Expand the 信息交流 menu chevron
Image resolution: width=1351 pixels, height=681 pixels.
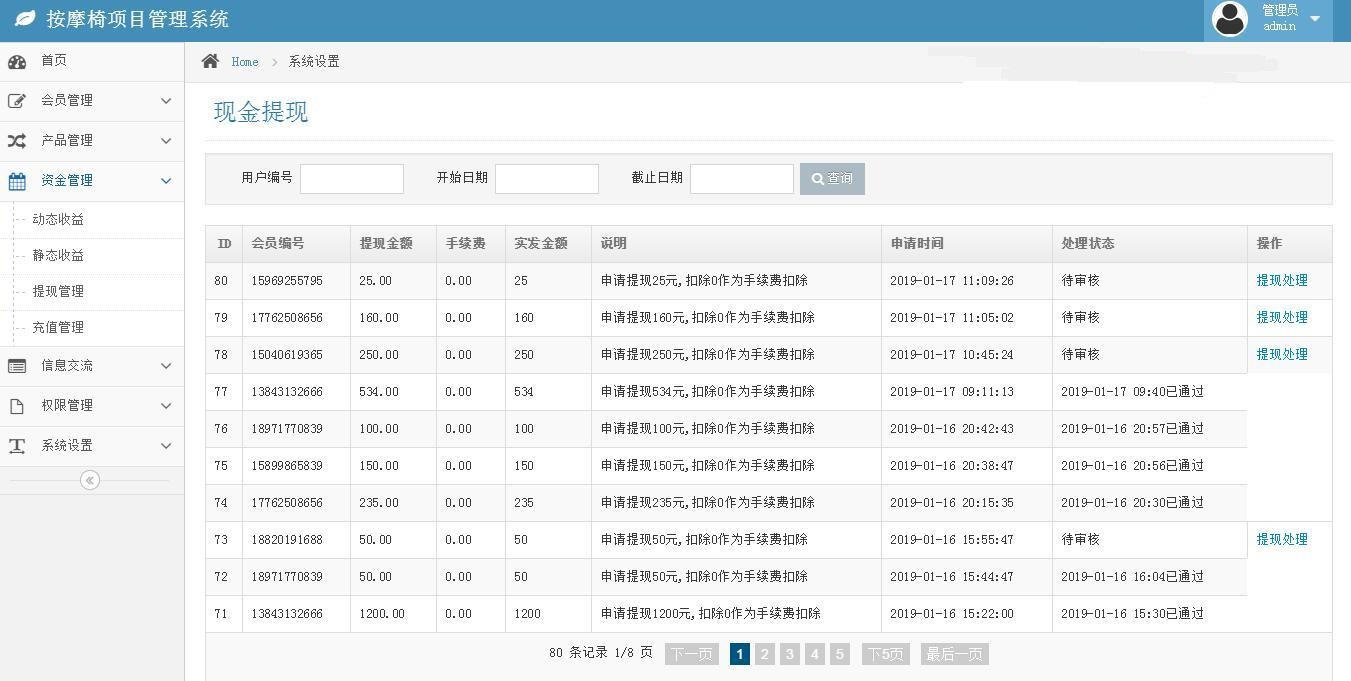click(166, 366)
